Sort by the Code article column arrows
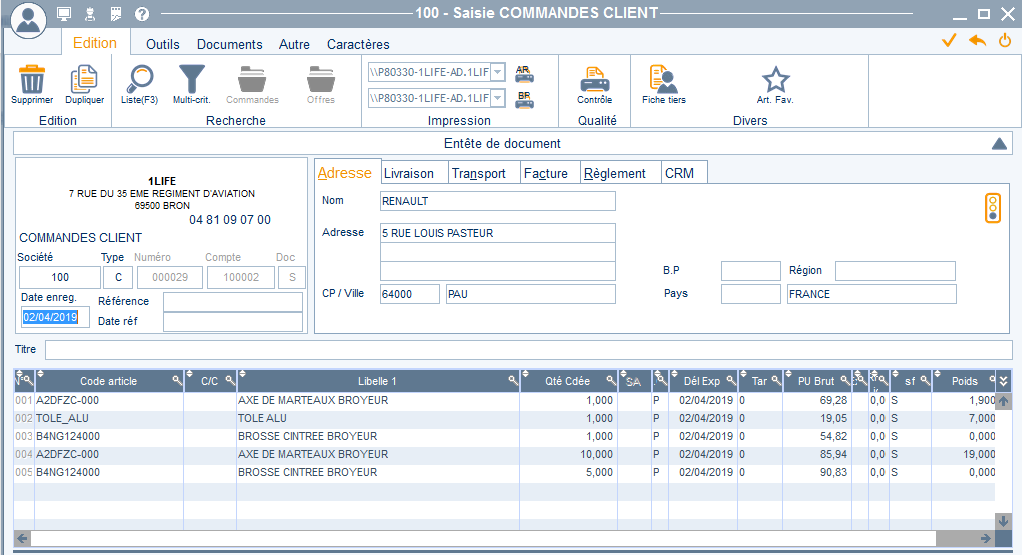The image size is (1022, 555). point(40,374)
